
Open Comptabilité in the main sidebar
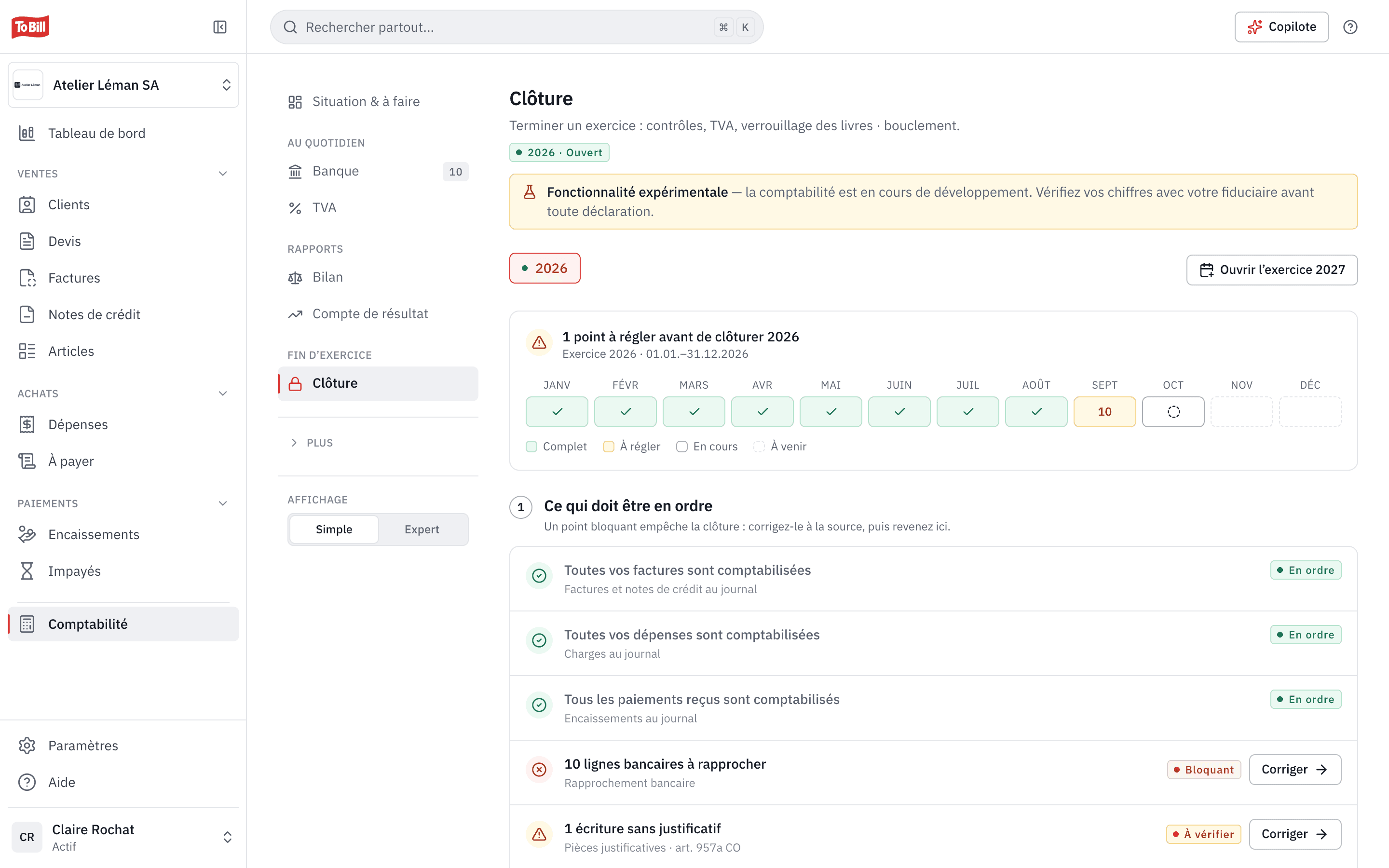click(x=123, y=624)
